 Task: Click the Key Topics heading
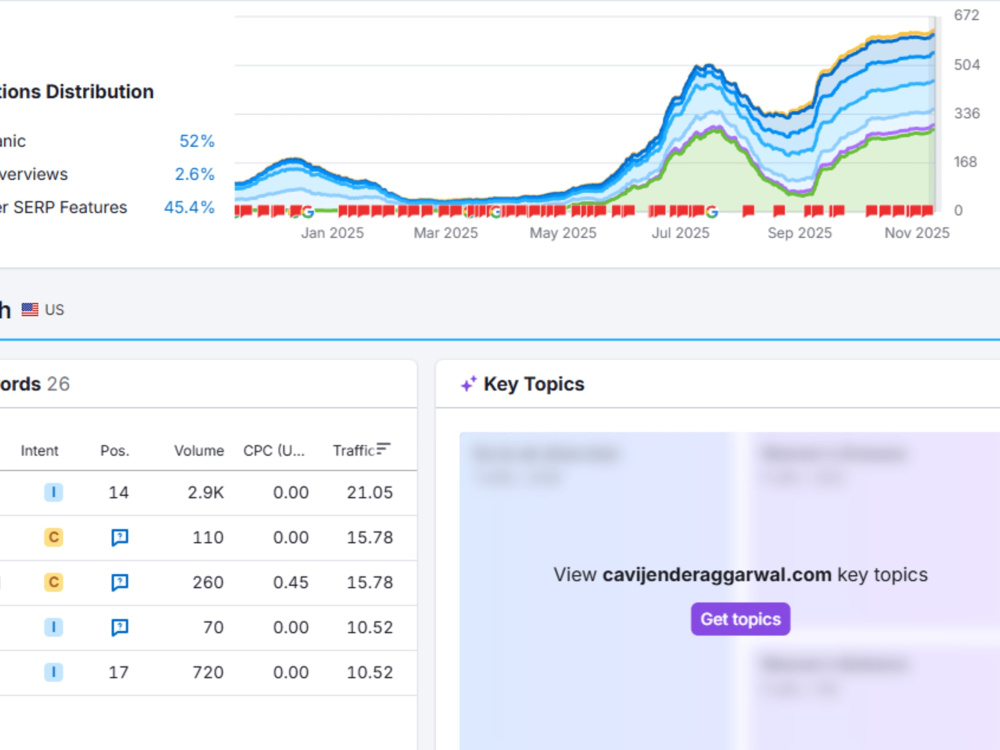[534, 384]
